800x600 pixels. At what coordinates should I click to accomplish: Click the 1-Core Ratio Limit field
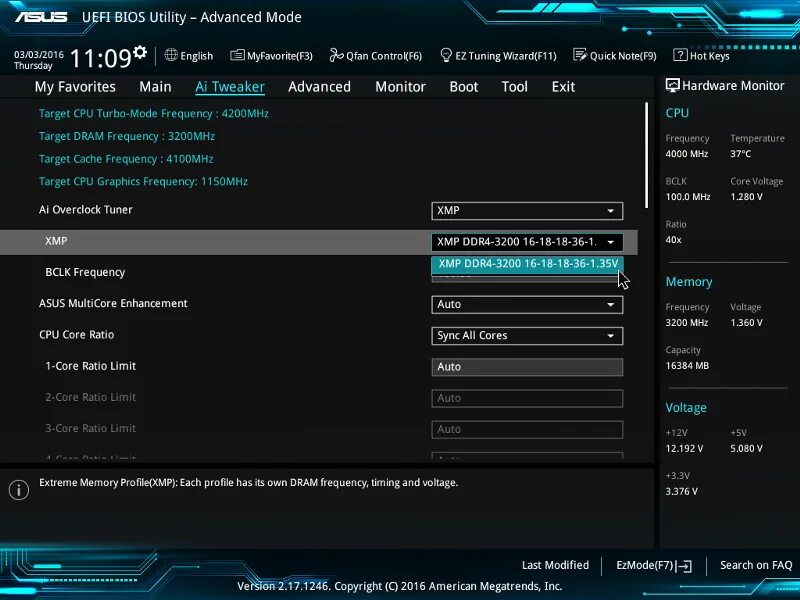click(x=527, y=367)
